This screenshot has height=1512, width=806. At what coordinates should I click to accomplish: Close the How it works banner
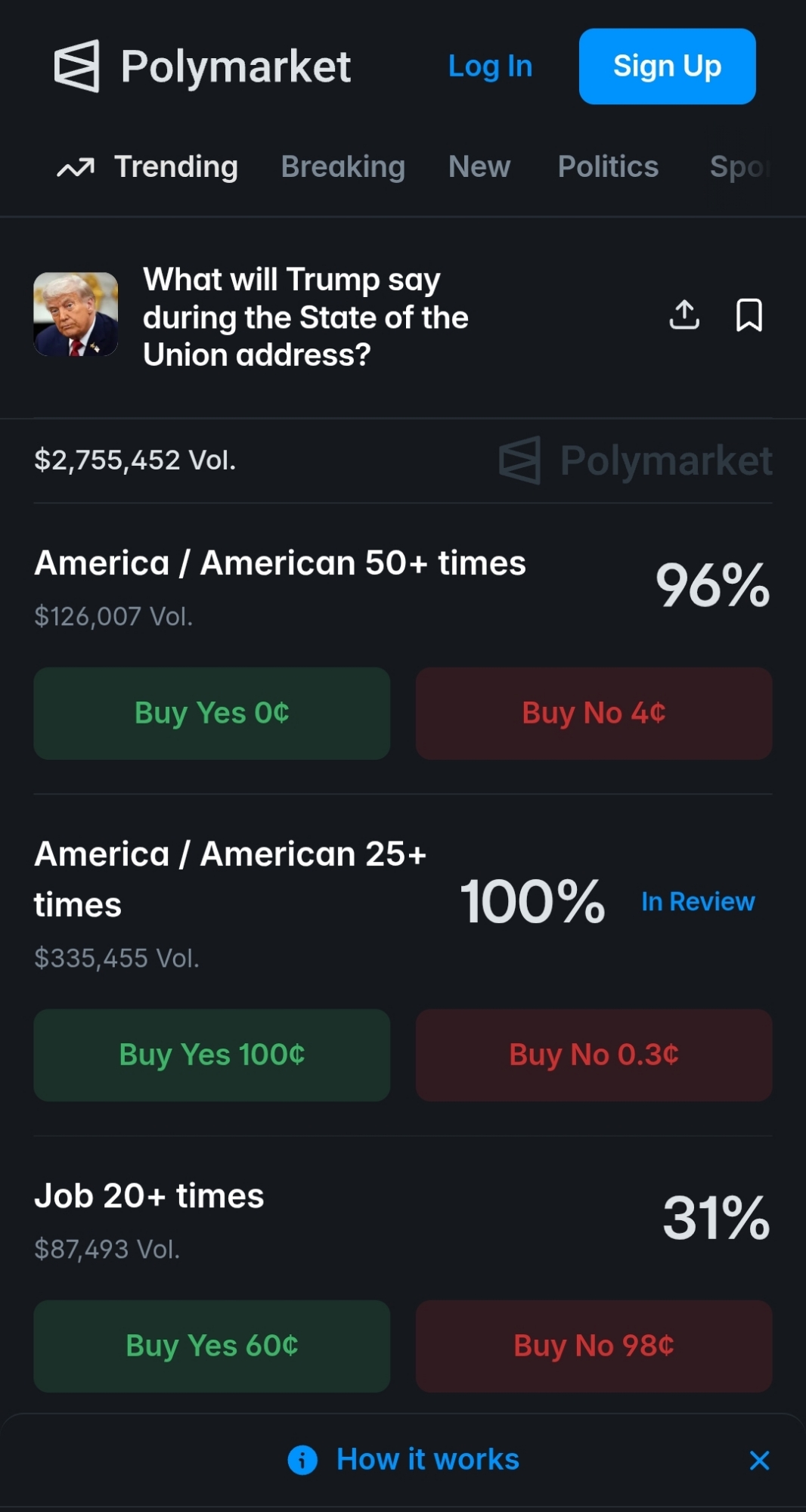point(759,1460)
